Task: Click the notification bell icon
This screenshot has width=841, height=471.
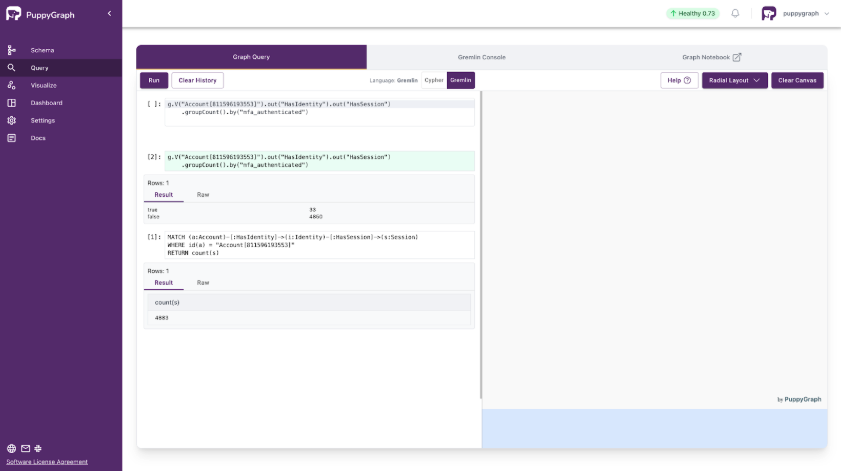Action: [x=735, y=13]
